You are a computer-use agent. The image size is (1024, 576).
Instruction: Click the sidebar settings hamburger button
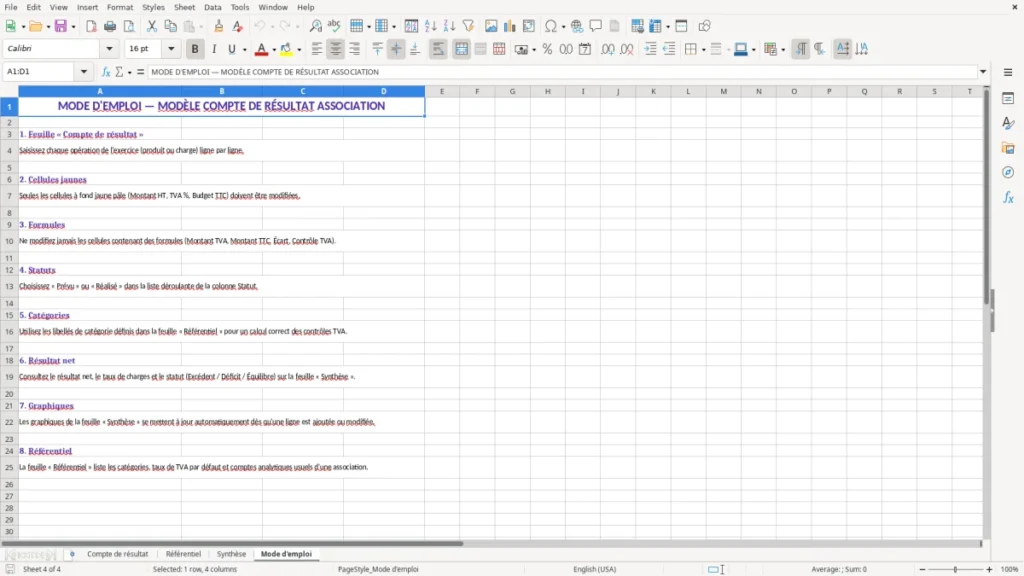(1008, 72)
